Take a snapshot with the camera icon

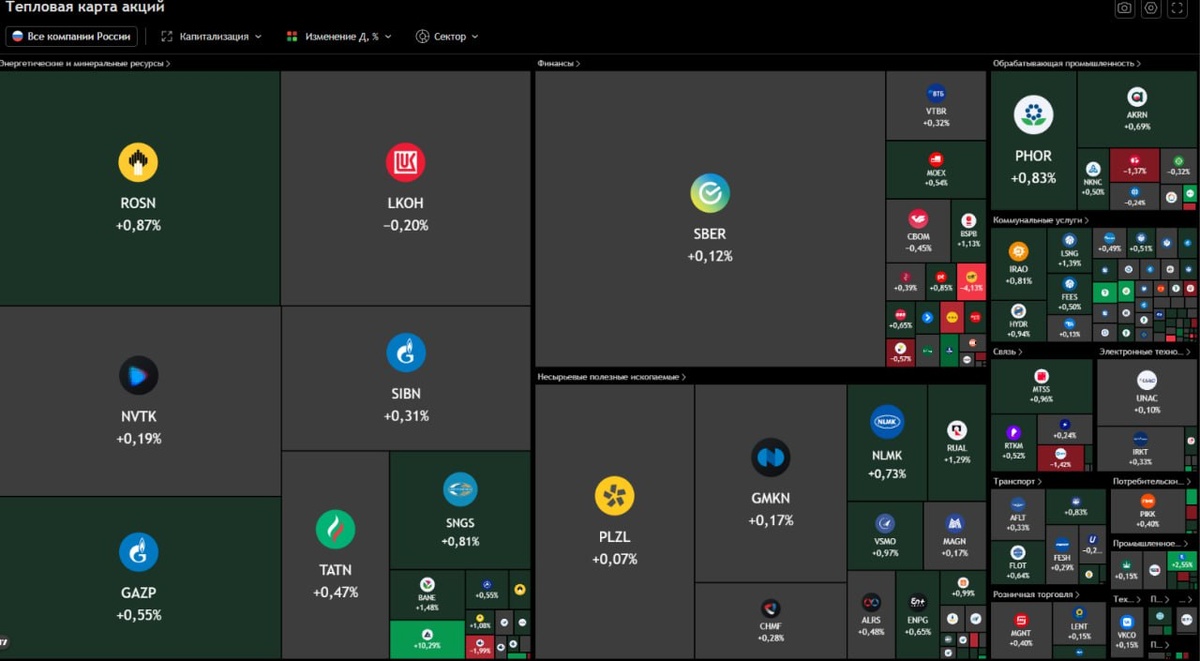pyautogui.click(x=1125, y=8)
